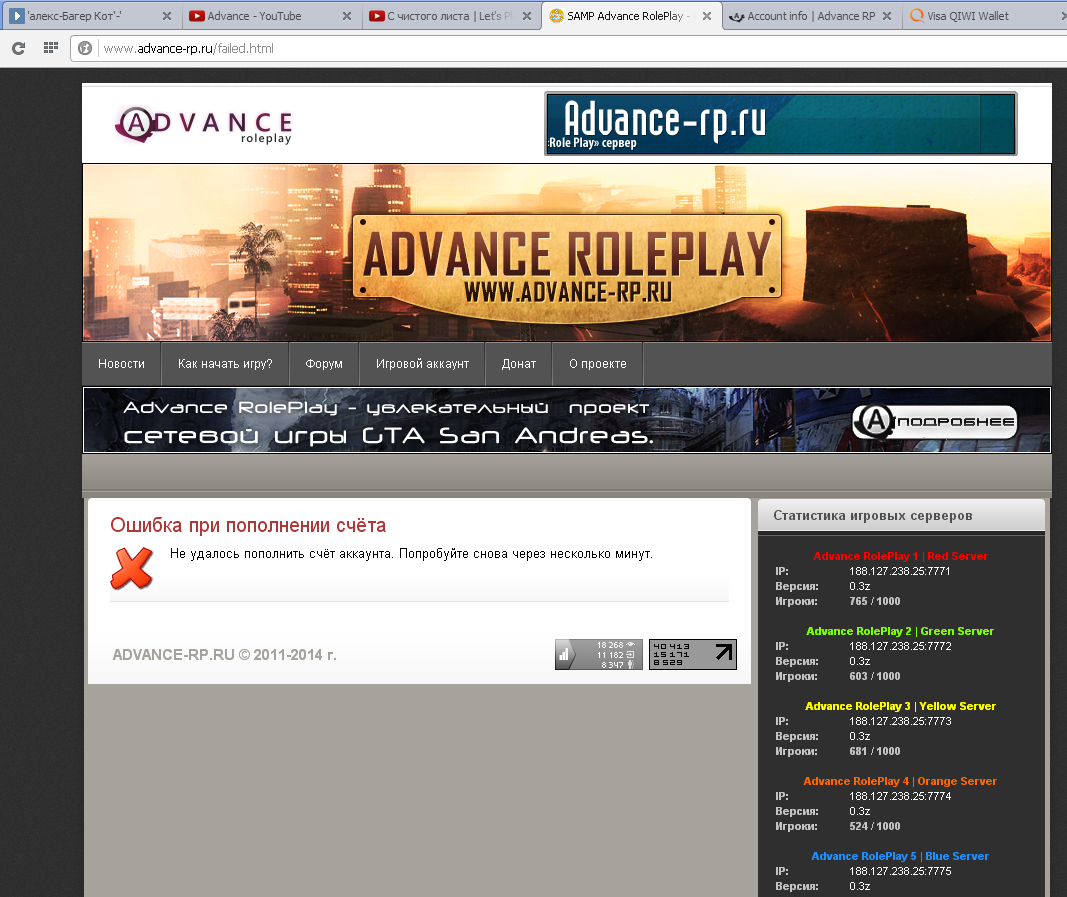Screen dimensions: 1067x897
Task: Reload the page with the refresh icon
Action: (x=18, y=48)
